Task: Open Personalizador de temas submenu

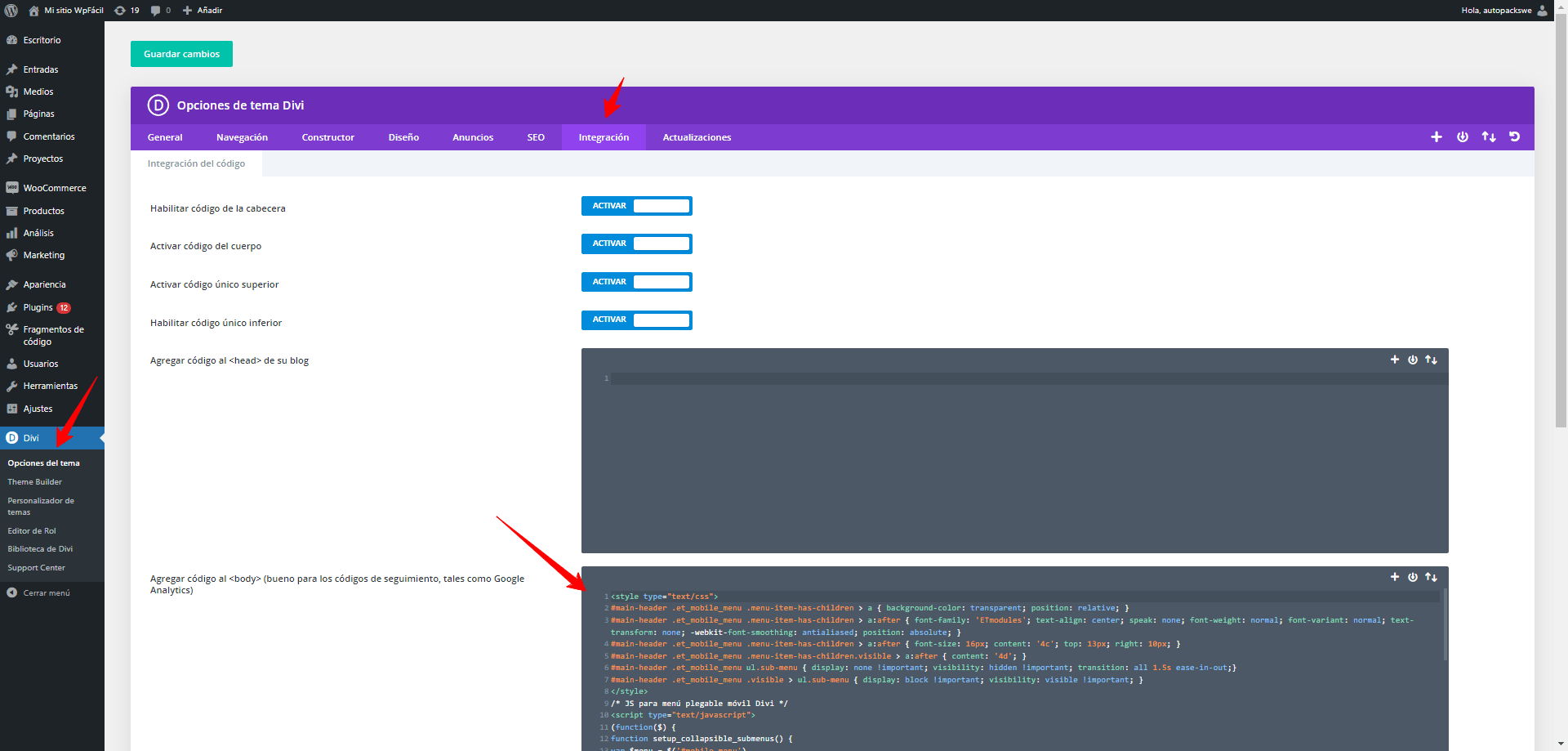Action: [41, 506]
